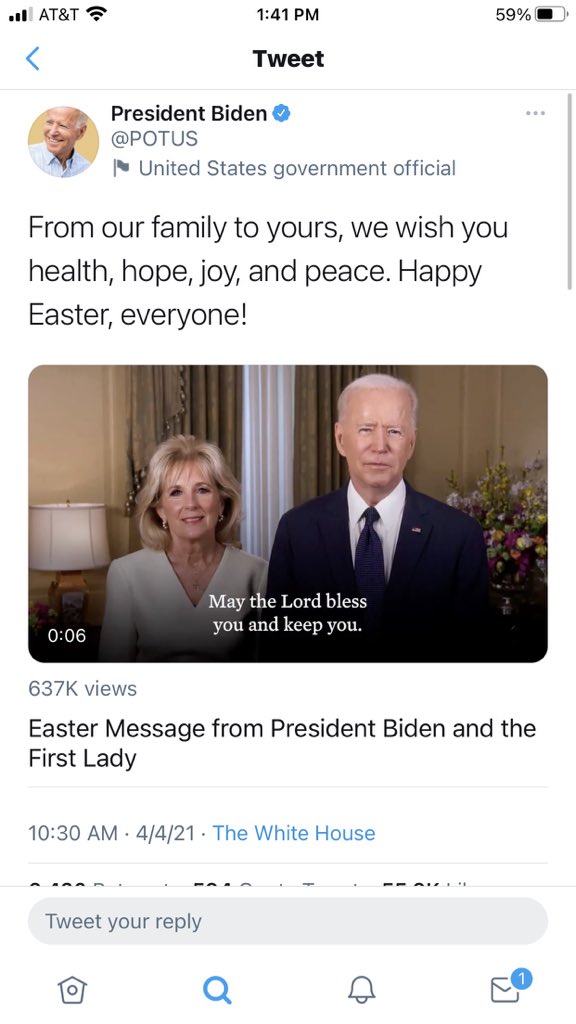Tap the 0:06 video duration label
The height and width of the screenshot is (1024, 576).
[67, 635]
